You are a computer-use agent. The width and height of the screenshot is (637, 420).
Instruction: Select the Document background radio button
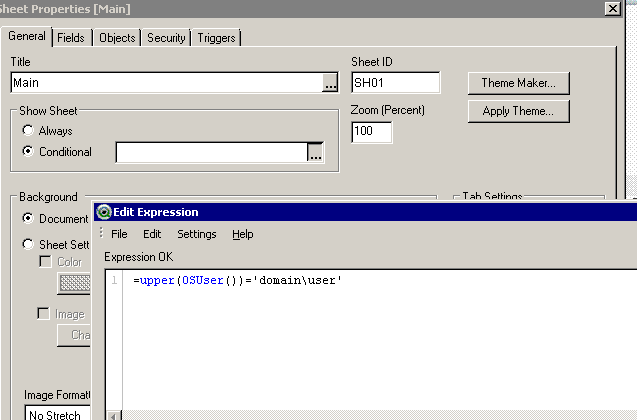pyautogui.click(x=28, y=218)
